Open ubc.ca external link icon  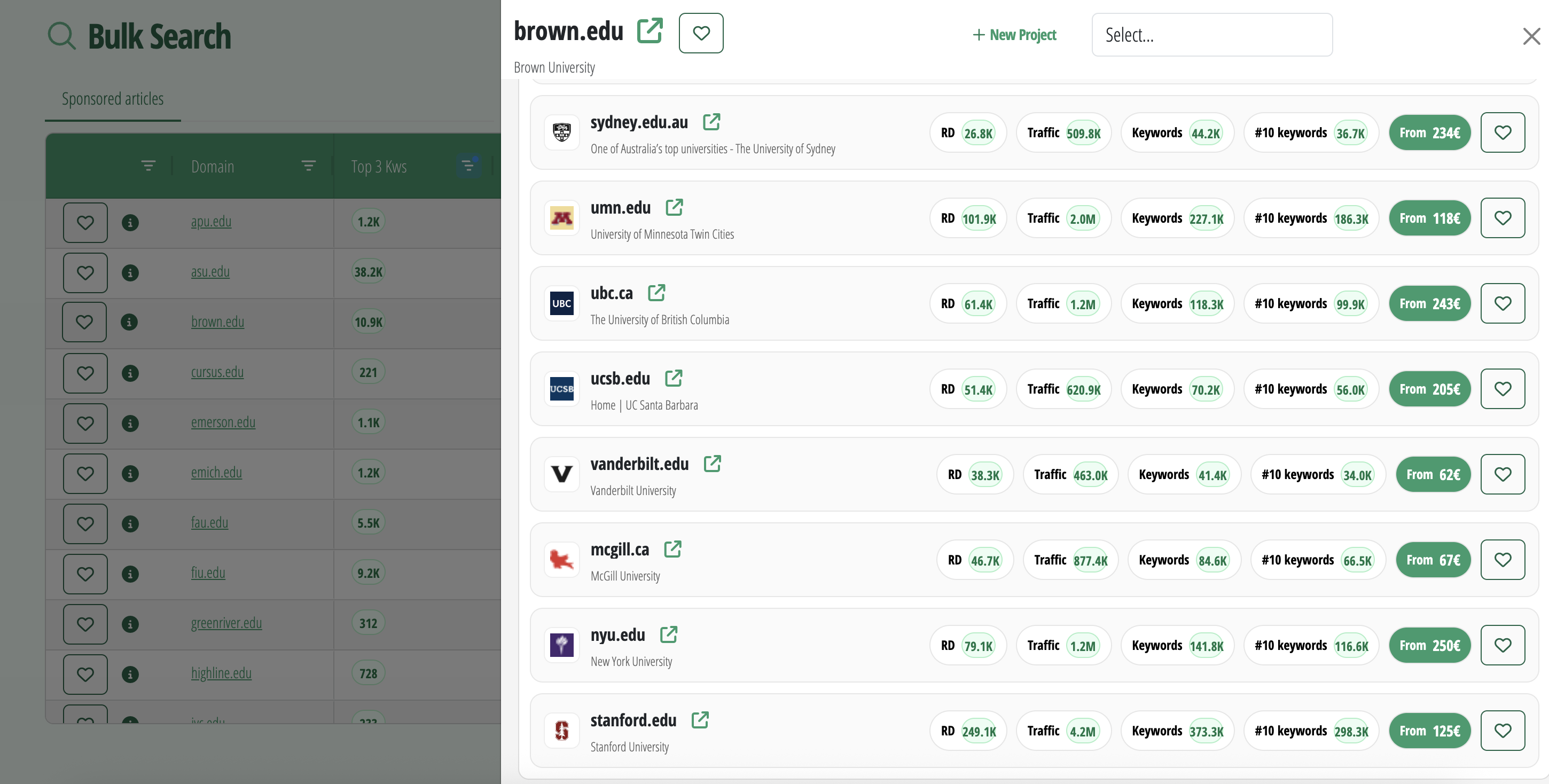[656, 293]
